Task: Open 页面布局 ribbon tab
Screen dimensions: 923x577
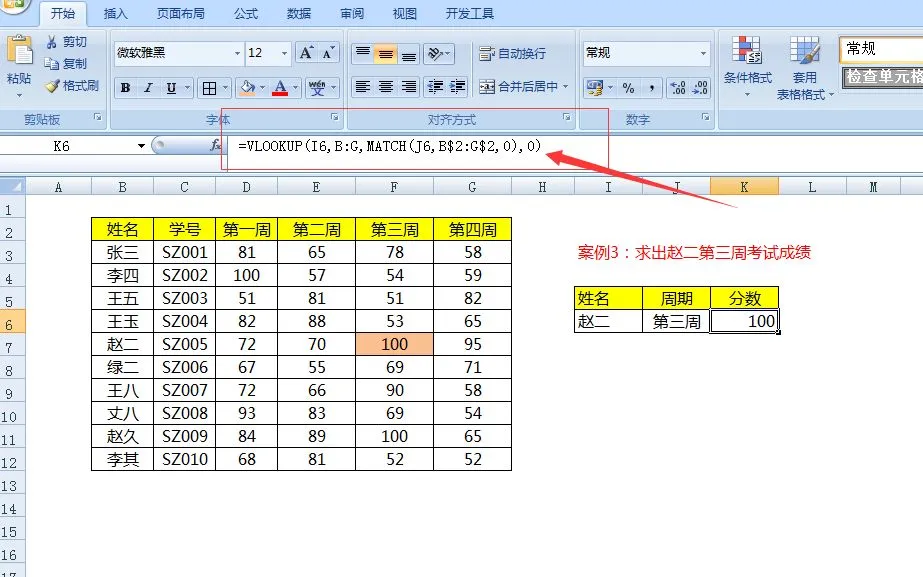Action: pos(181,14)
